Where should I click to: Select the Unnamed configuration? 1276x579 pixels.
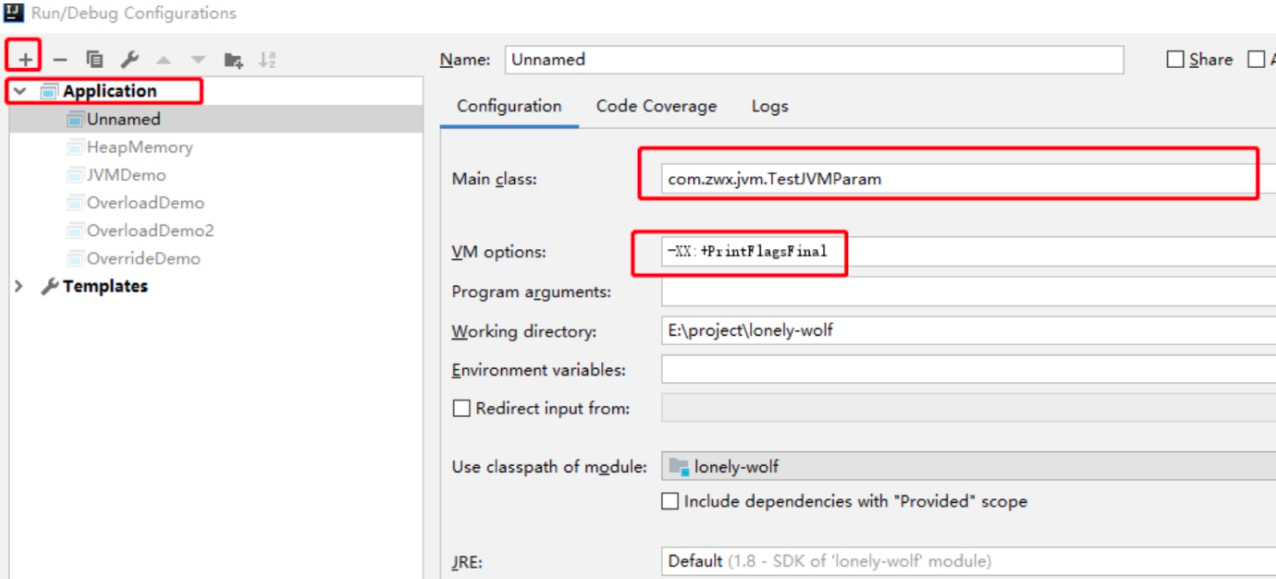pyautogui.click(x=216, y=119)
